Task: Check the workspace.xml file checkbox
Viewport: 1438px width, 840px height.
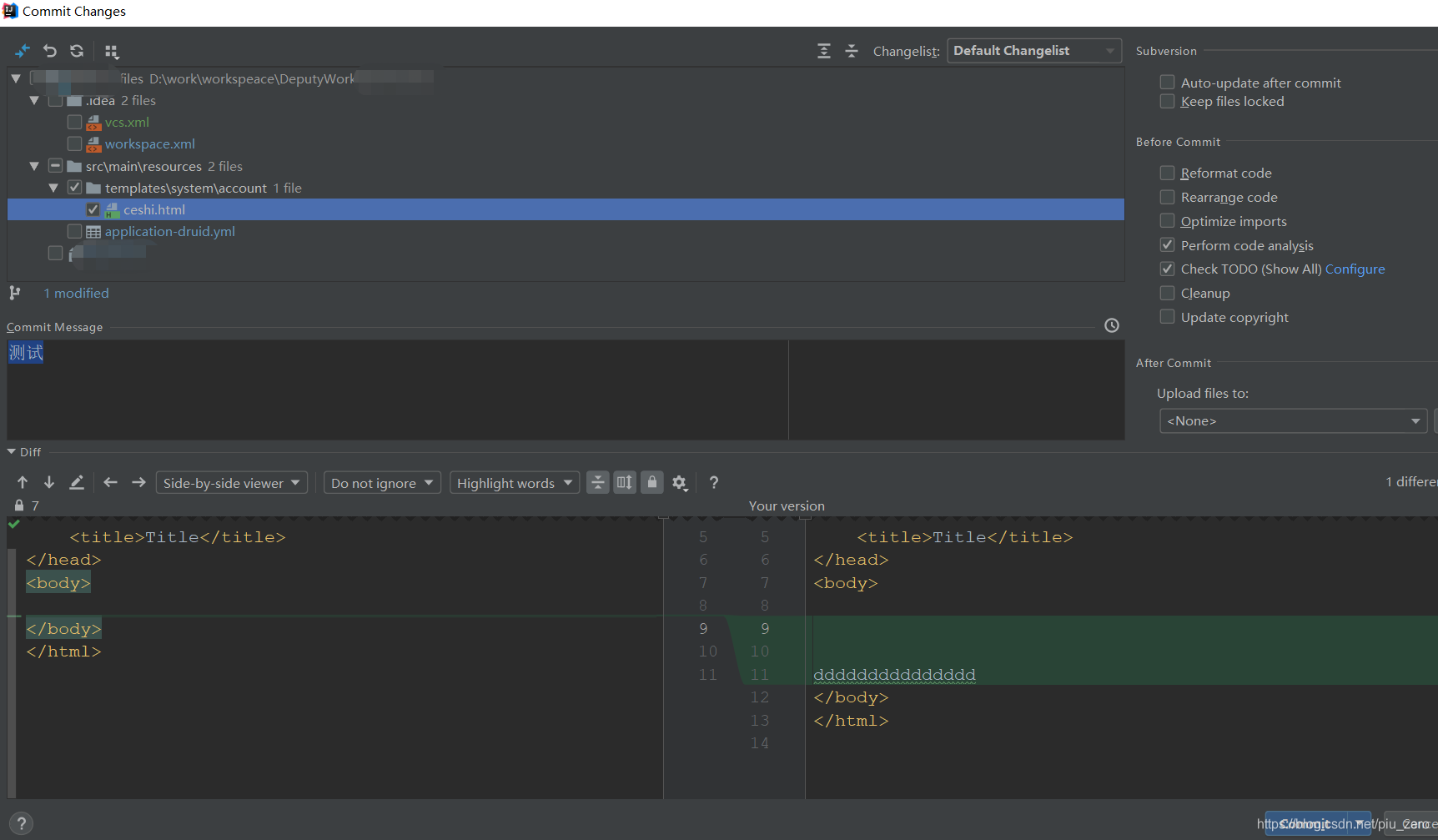Action: 74,143
